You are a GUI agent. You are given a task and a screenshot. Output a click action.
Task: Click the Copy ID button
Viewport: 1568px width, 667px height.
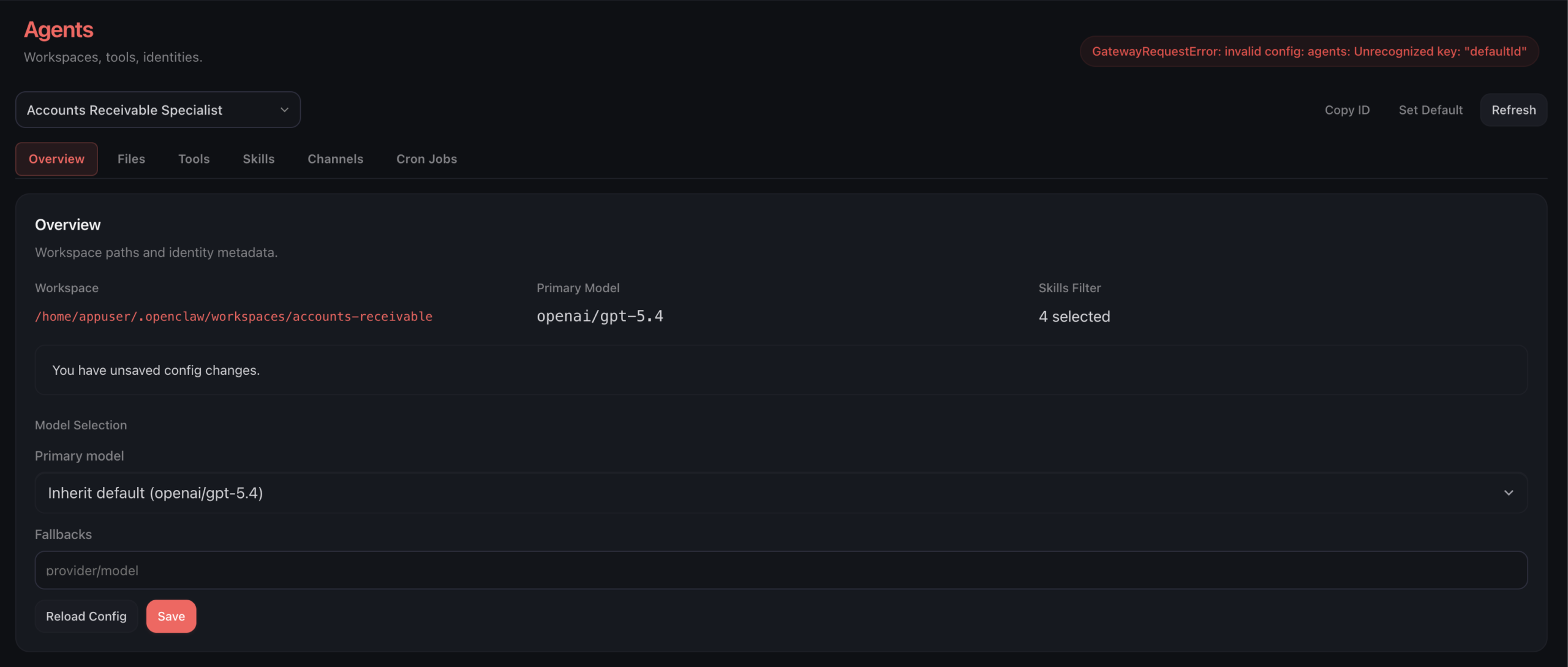pos(1347,110)
